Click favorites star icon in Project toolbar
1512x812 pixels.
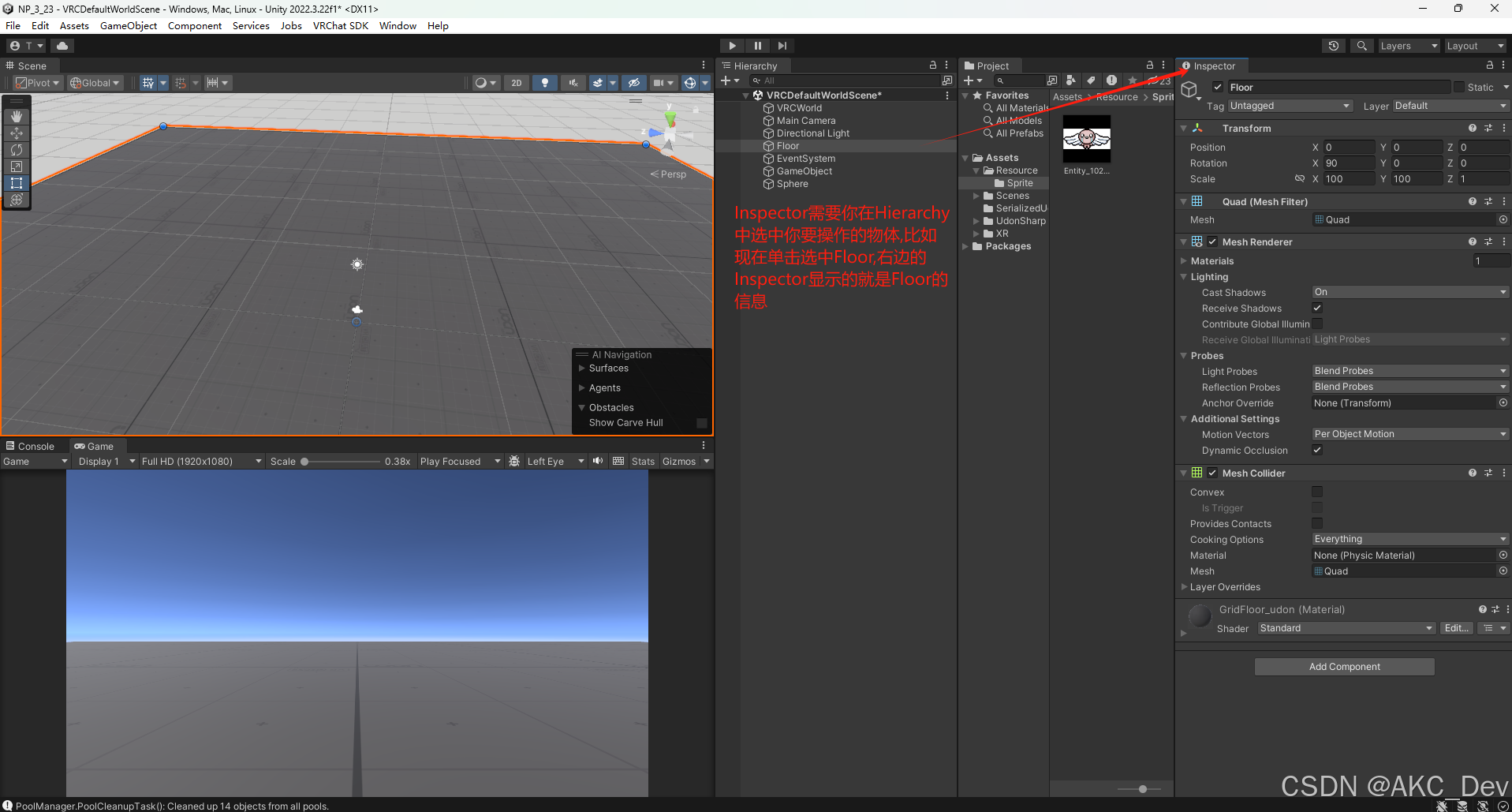point(1133,80)
